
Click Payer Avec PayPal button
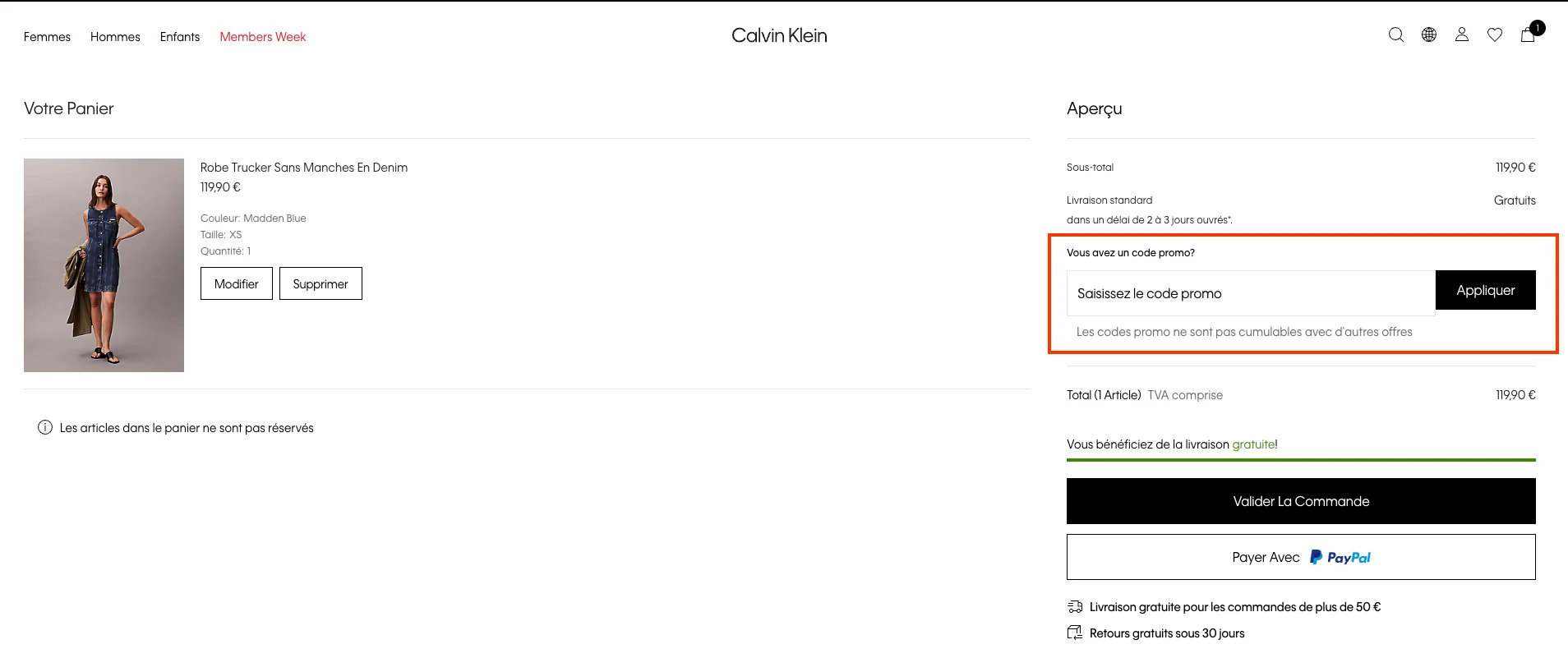(1301, 557)
